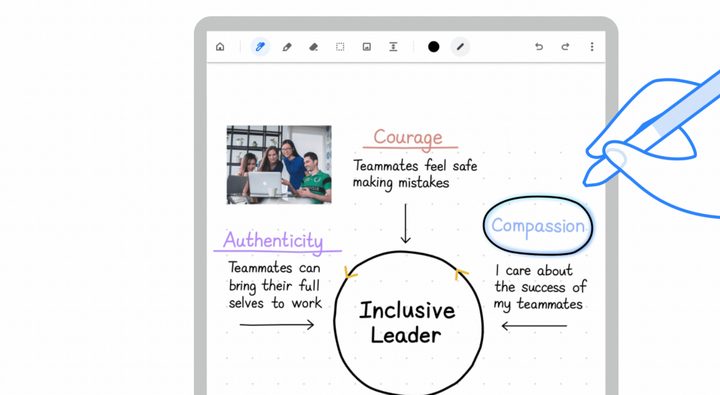The image size is (720, 395).
Task: Select the Marker highlighter tool
Action: (287, 46)
